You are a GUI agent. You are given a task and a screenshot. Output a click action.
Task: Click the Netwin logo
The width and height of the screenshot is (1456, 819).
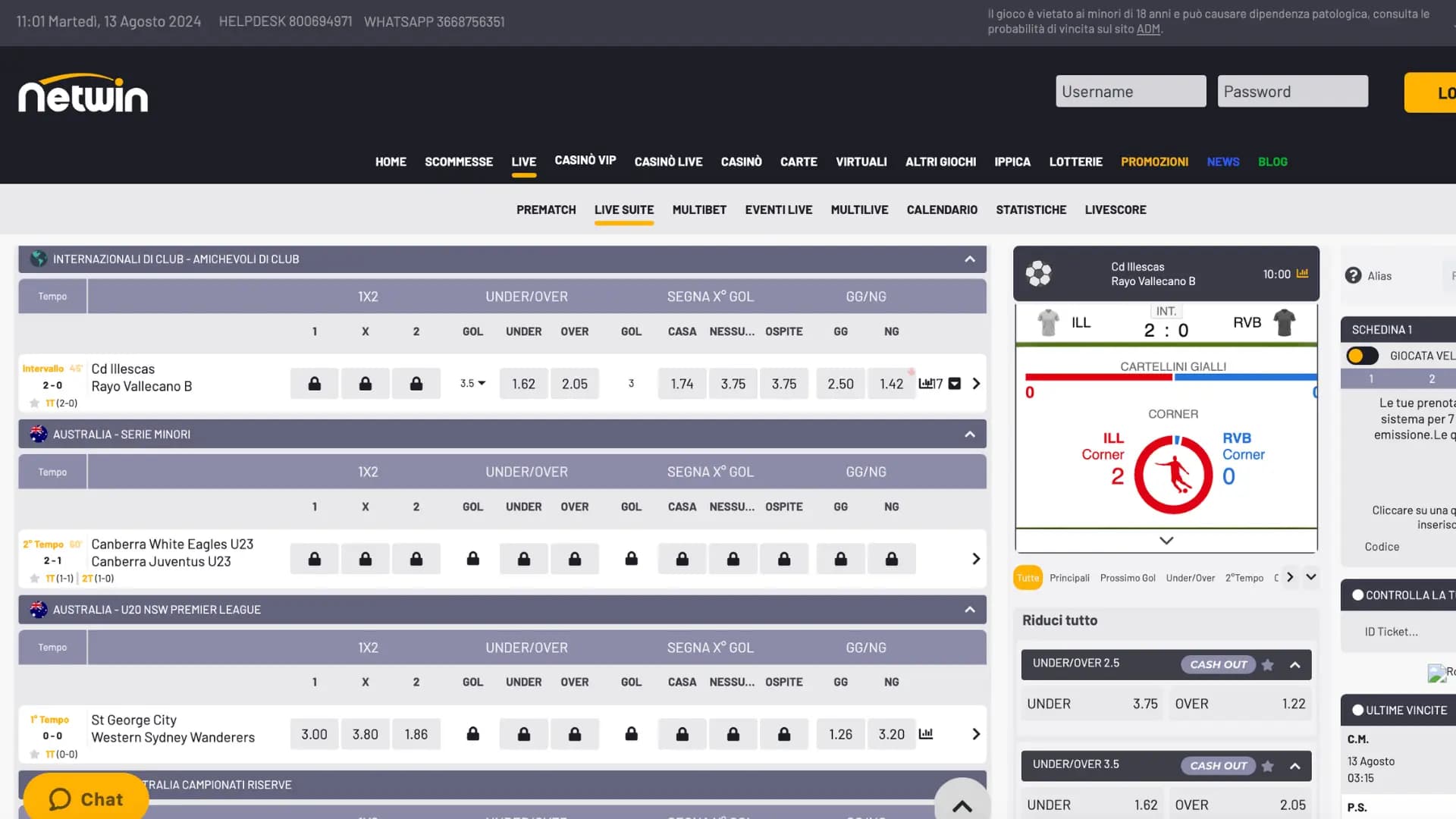tap(83, 93)
